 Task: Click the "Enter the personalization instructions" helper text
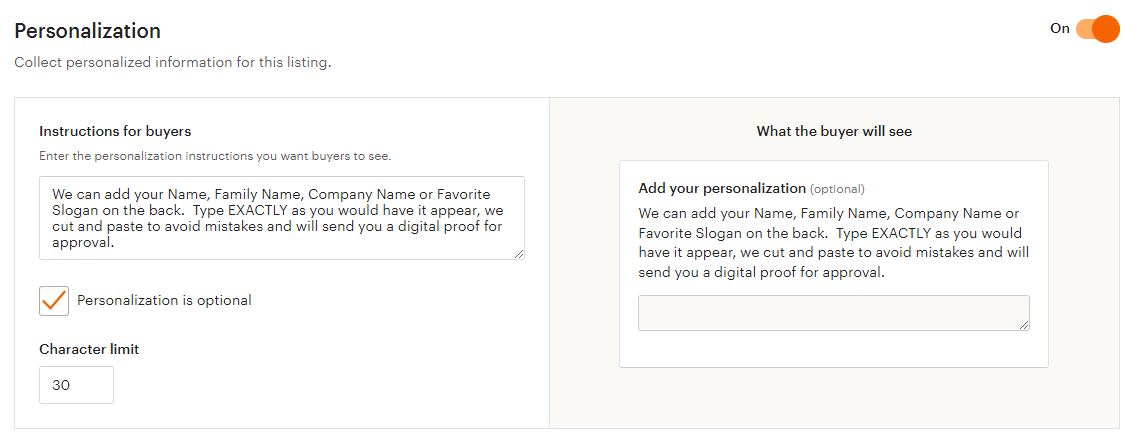point(215,156)
